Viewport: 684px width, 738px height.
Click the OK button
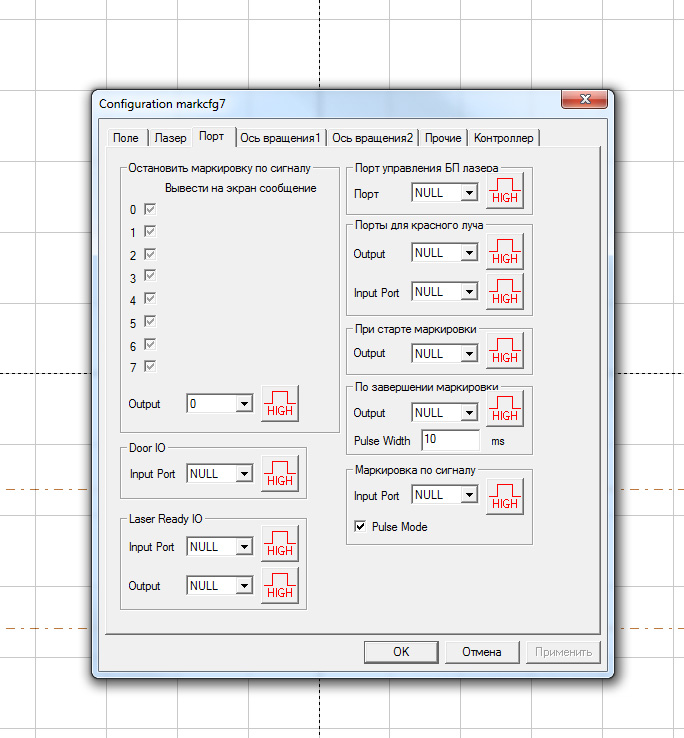point(400,652)
